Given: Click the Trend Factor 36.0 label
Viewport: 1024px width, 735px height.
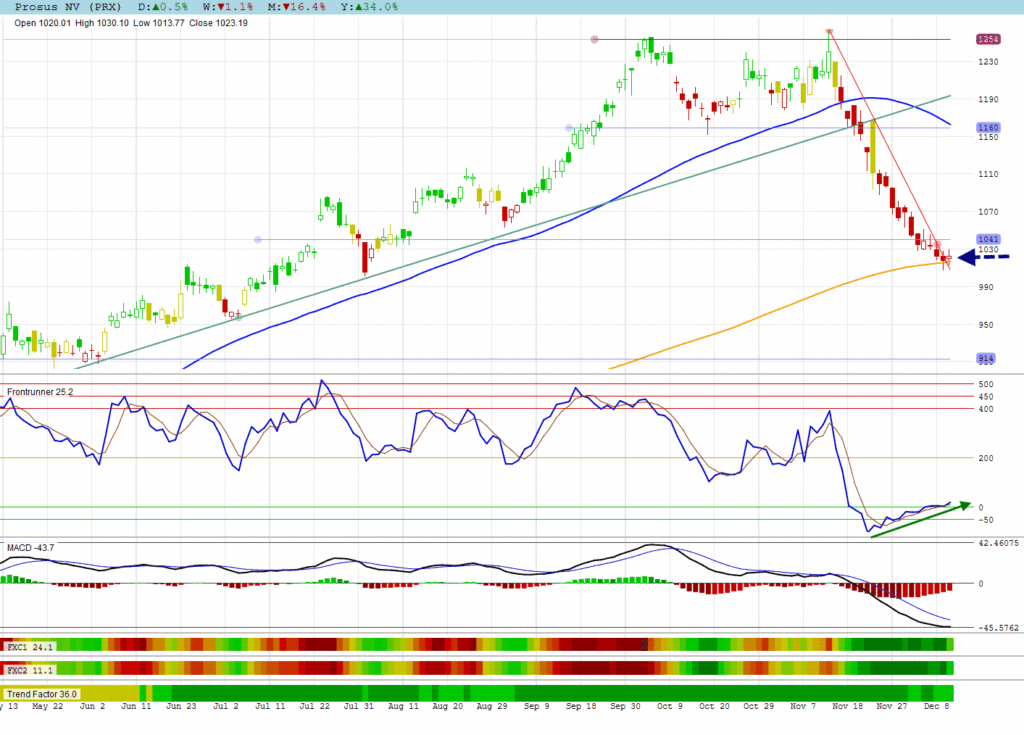Looking at the screenshot, I should click(42, 693).
